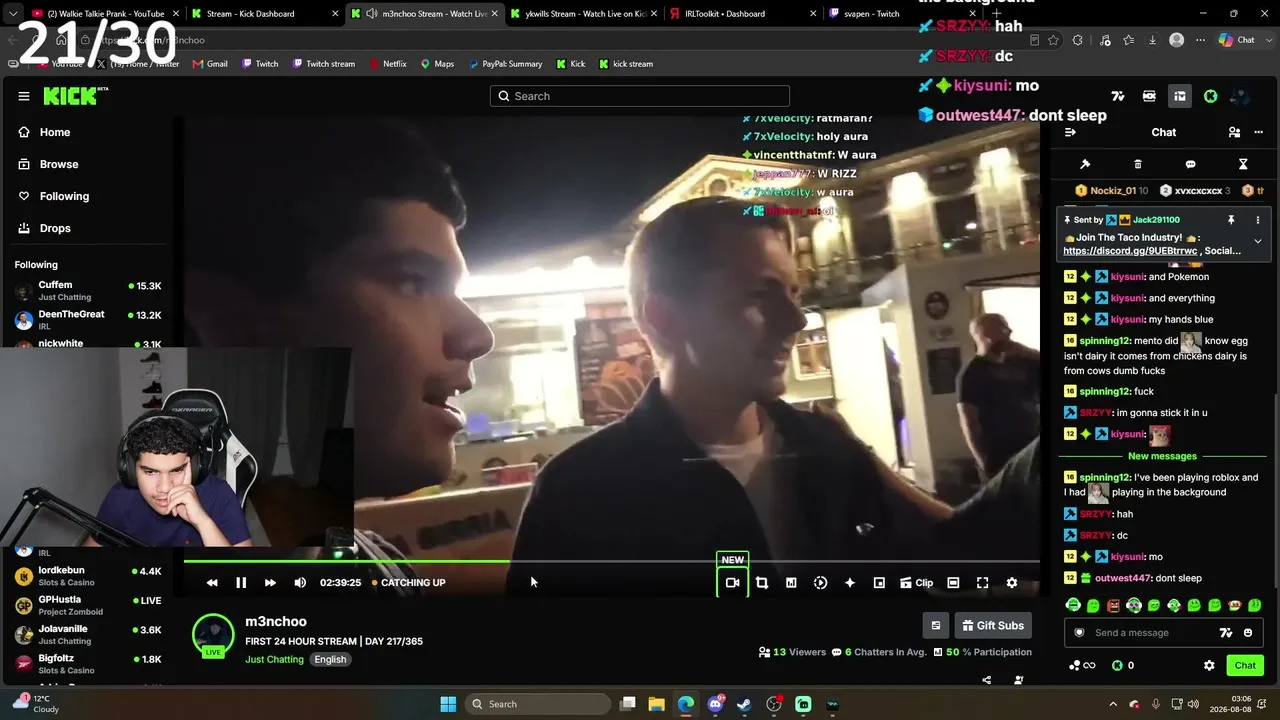Open the profile avatar menu in top bar
Screen dimensions: 1280x720
(1240, 96)
